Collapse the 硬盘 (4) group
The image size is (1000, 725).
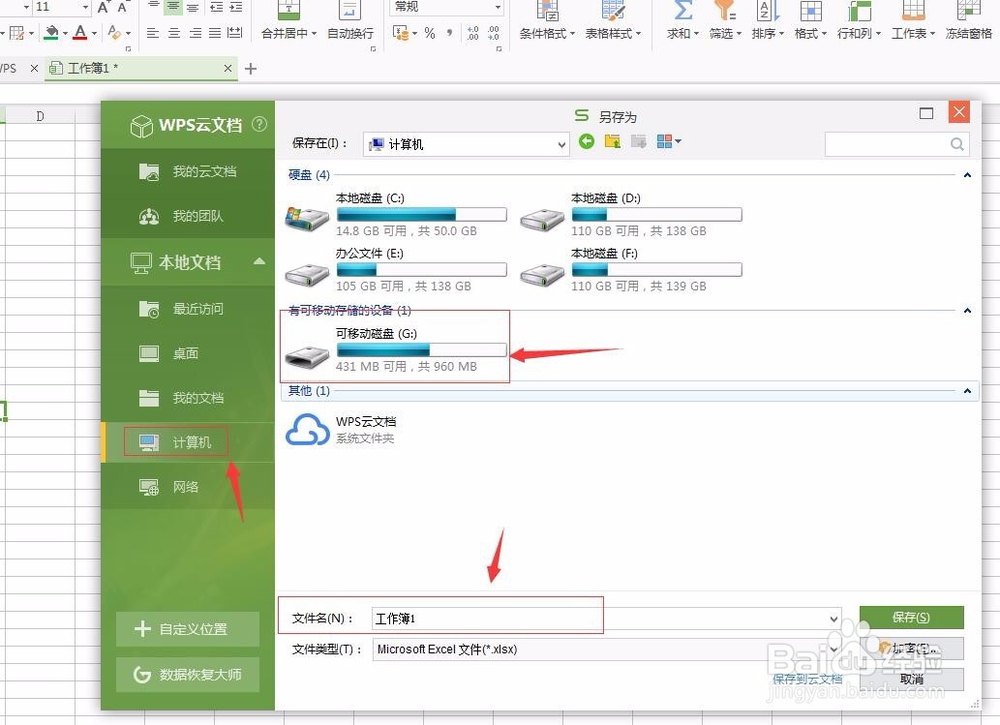pyautogui.click(x=967, y=175)
